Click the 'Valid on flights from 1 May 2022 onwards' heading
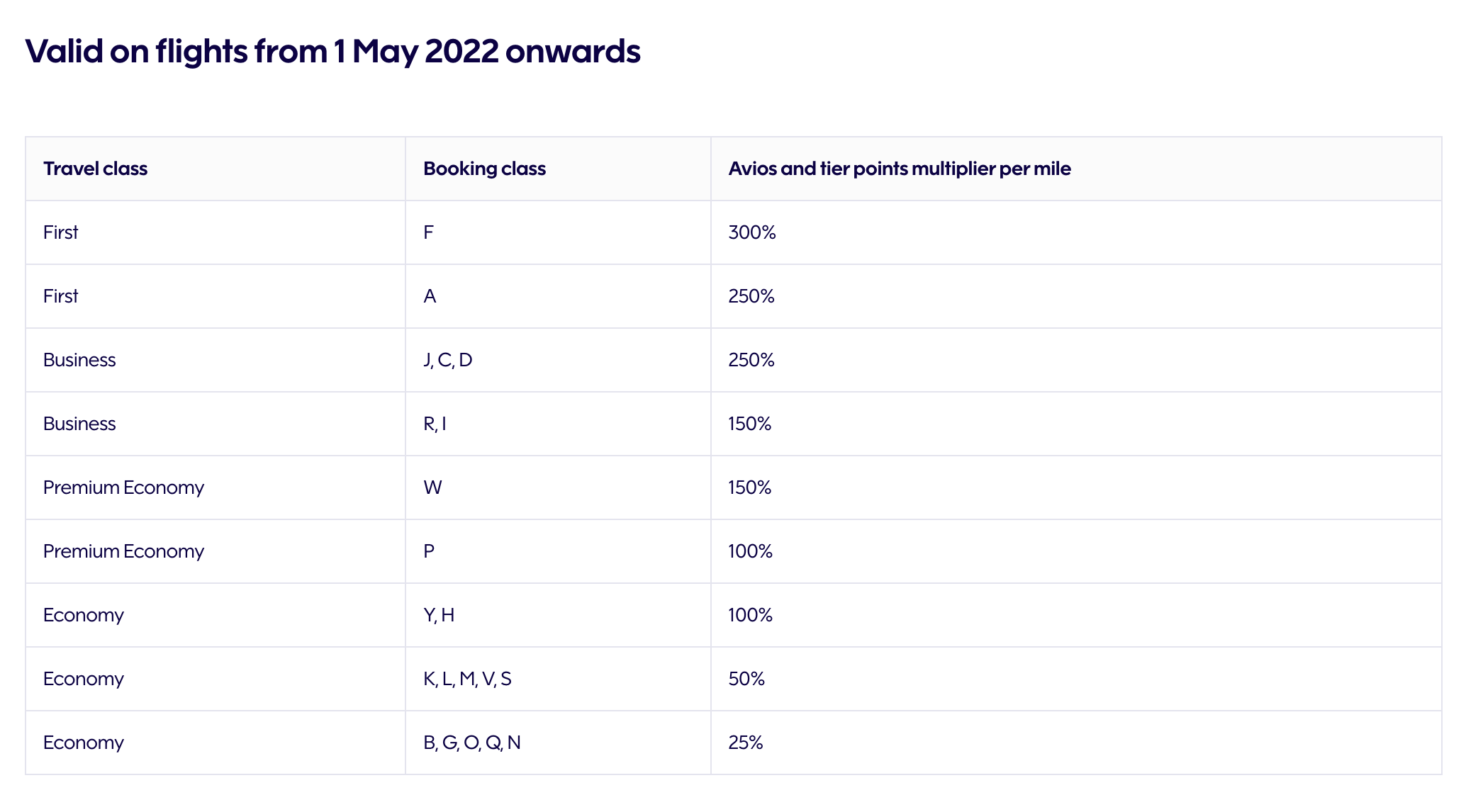1483x812 pixels. point(332,52)
